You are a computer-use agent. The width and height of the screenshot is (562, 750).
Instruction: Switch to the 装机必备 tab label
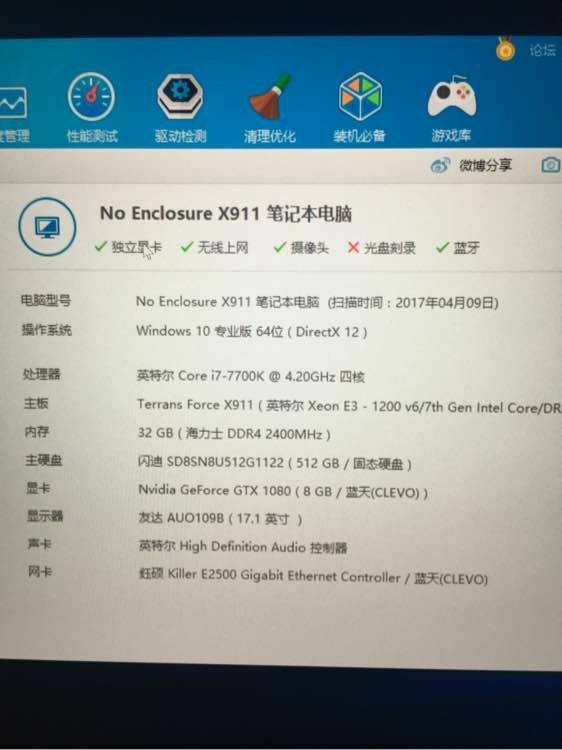pyautogui.click(x=360, y=137)
